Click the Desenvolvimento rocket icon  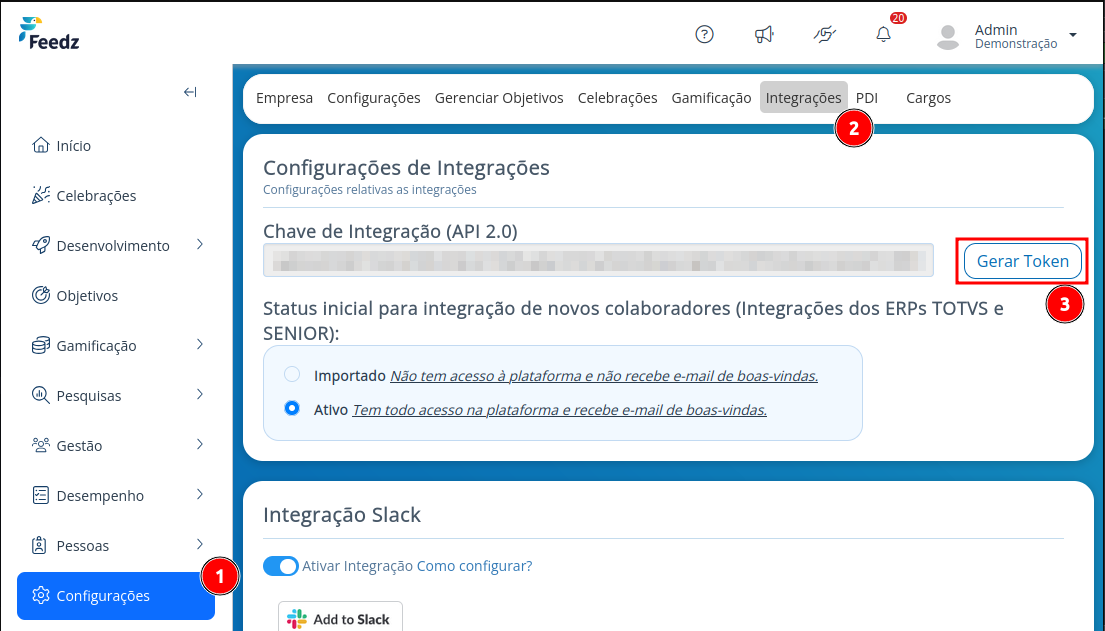(41, 245)
